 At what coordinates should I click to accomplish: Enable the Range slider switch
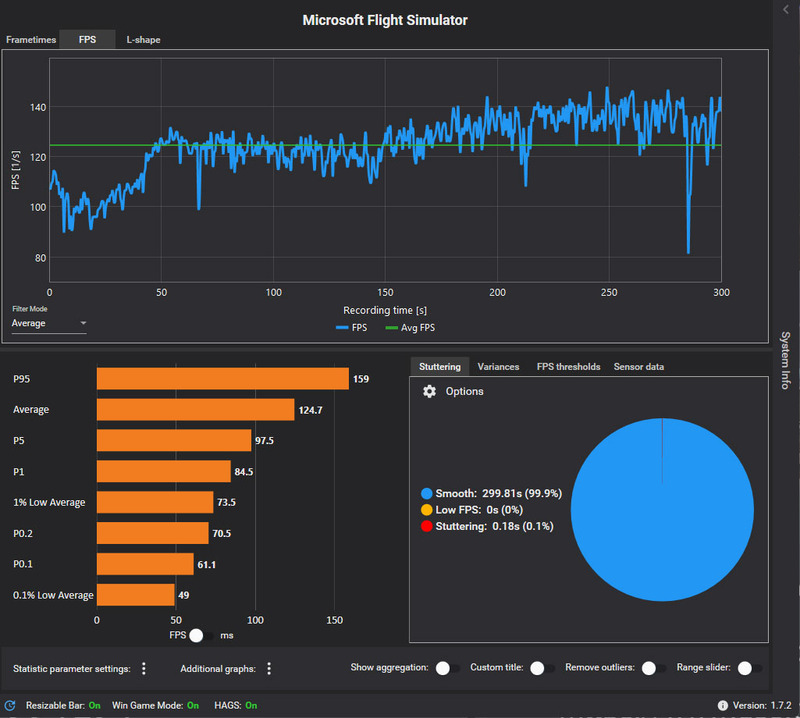(749, 668)
